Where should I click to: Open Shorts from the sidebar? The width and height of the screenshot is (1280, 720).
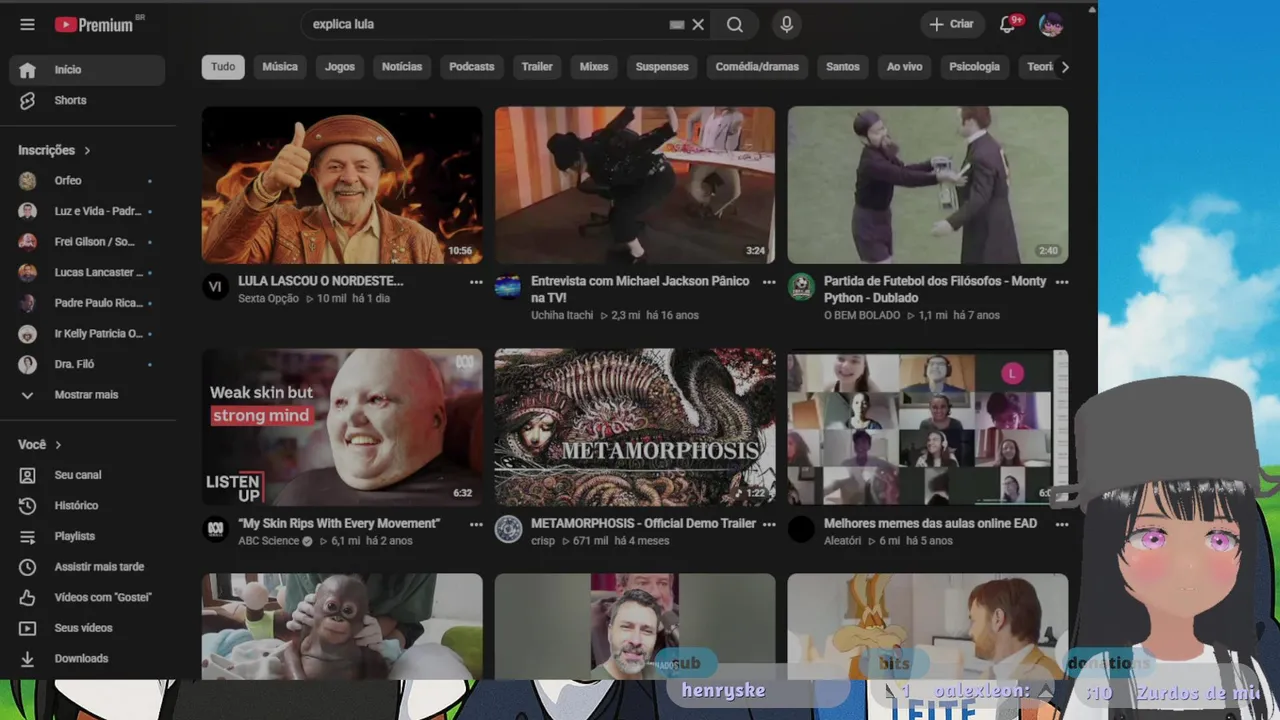click(x=87, y=100)
